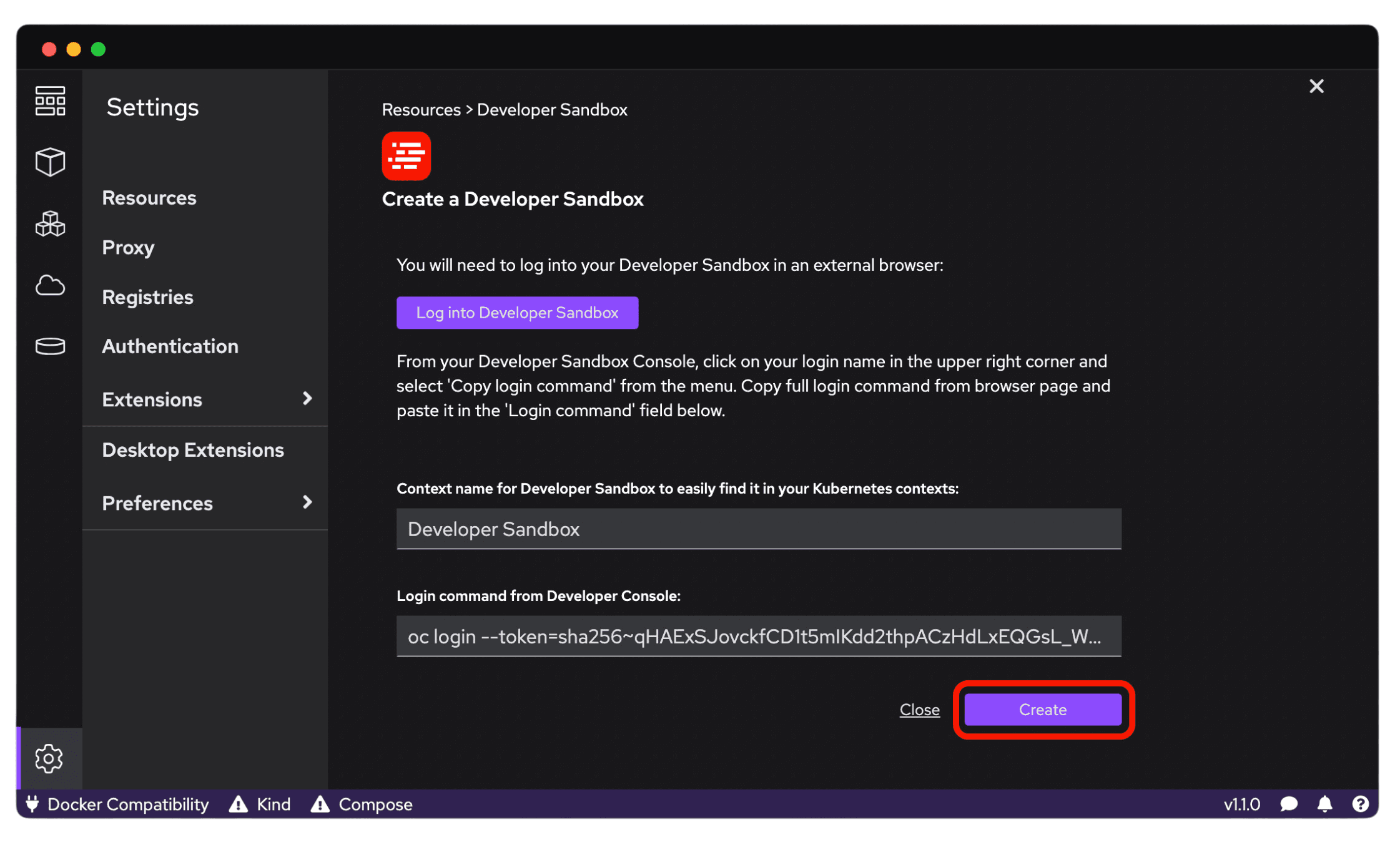This screenshot has height=855, width=1400.
Task: Click the Settings heading
Action: 152,107
